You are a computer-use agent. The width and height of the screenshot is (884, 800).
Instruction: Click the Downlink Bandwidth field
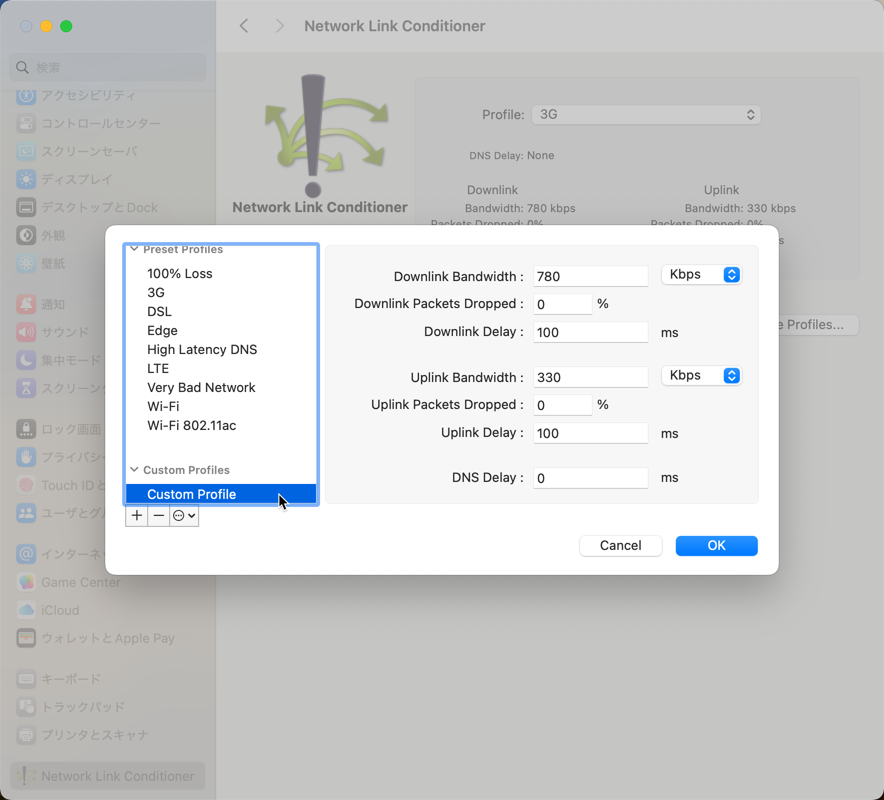point(590,276)
